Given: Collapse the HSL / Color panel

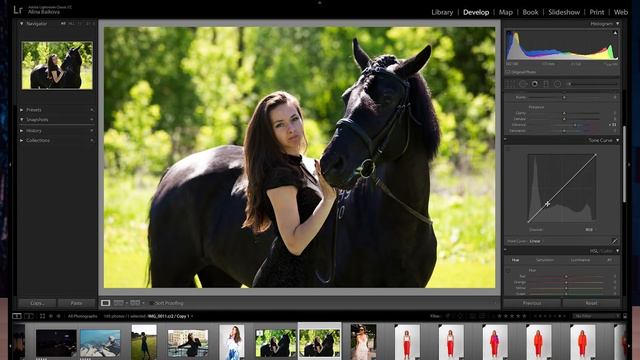Looking at the screenshot, I should (617, 251).
